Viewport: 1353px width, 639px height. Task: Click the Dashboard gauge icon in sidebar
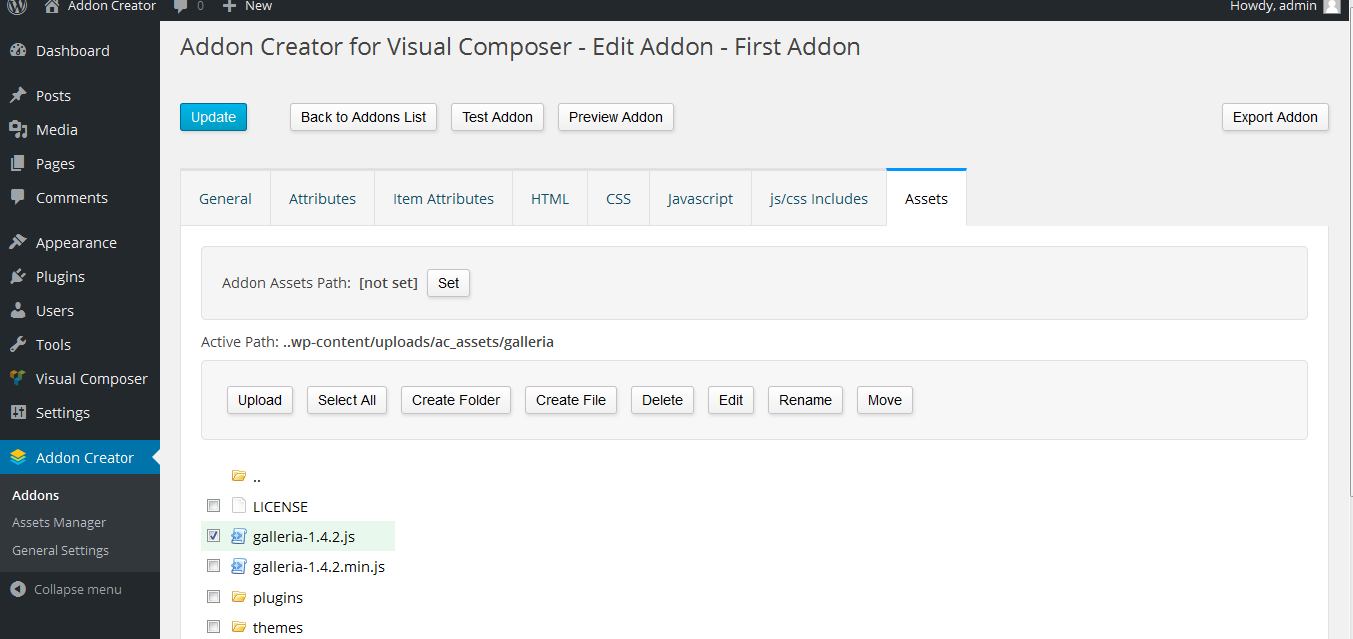coord(18,51)
